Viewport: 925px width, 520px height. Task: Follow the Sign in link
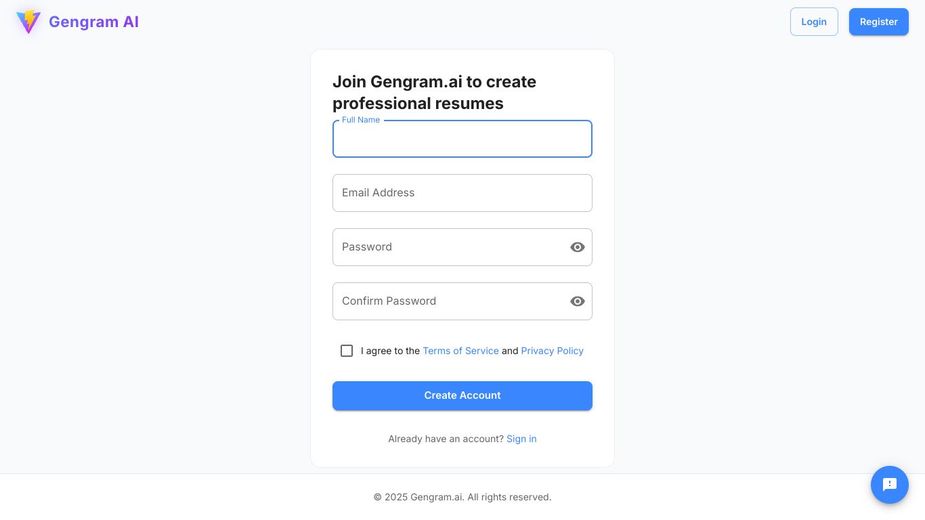coord(521,439)
